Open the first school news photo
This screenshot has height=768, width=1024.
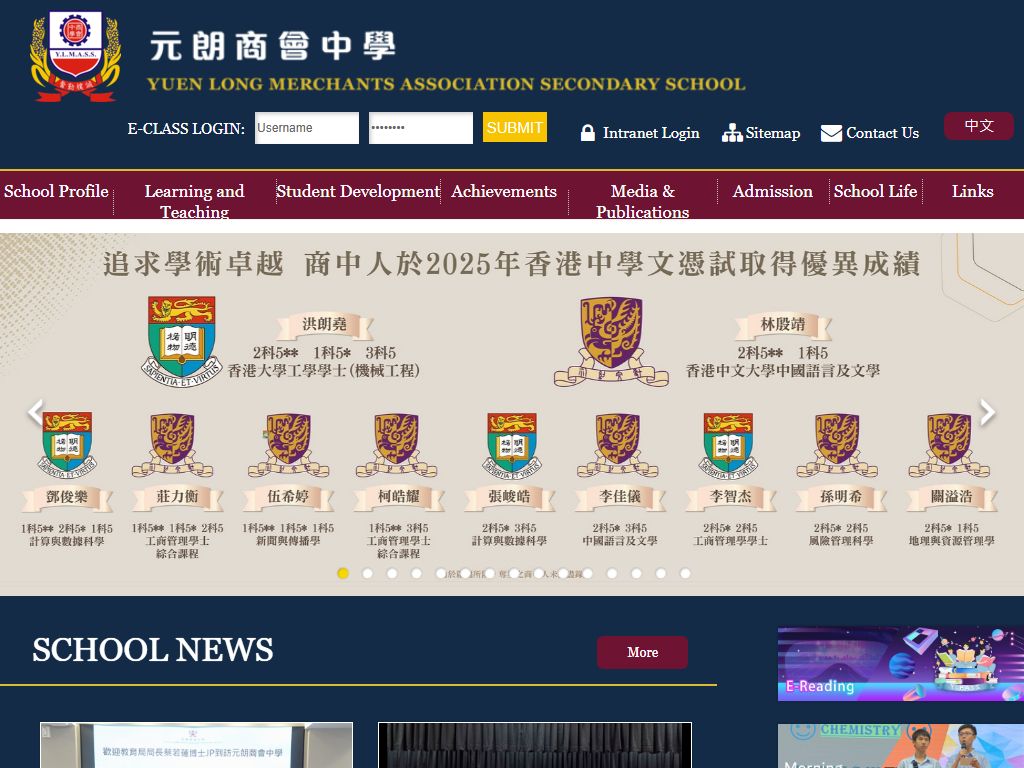[197, 745]
